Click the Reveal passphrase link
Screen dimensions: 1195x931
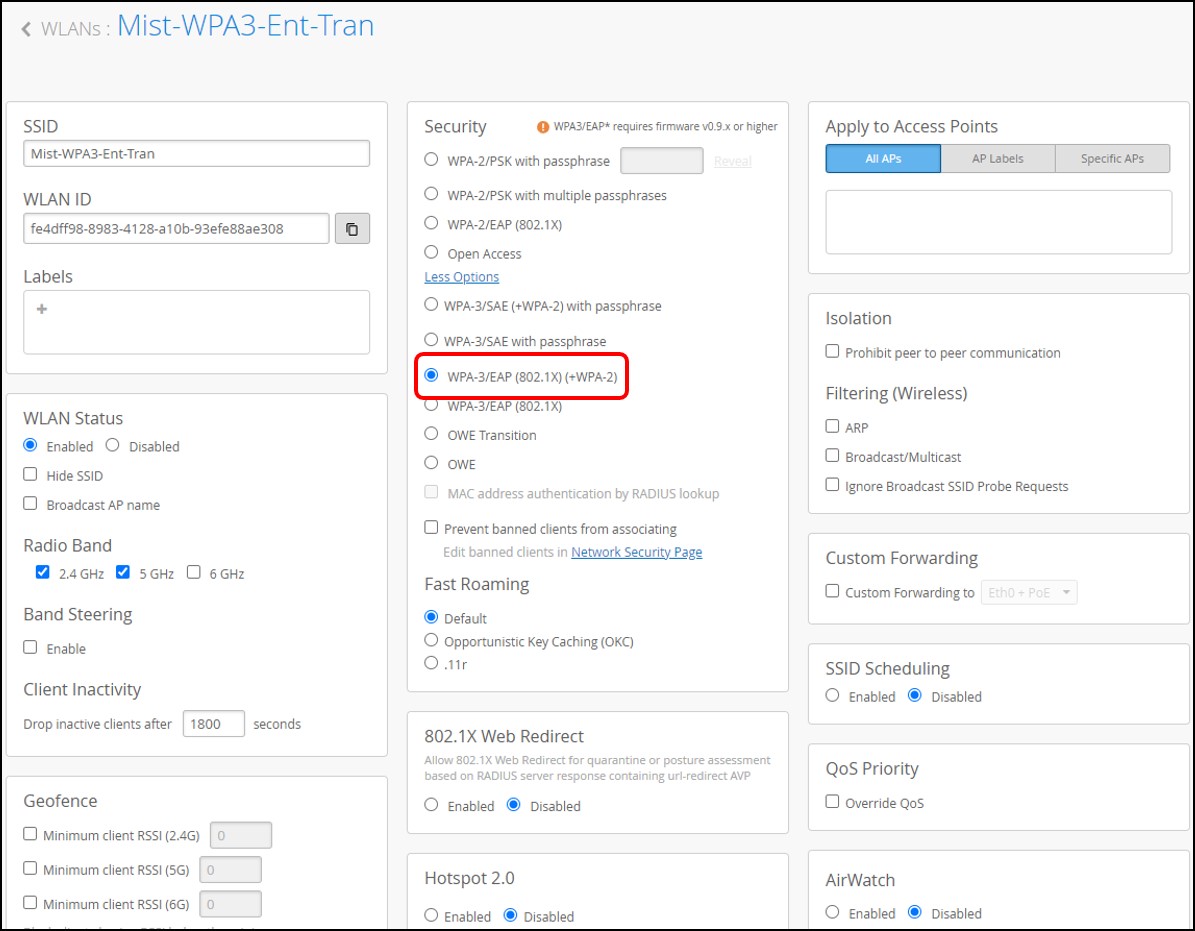click(x=732, y=162)
